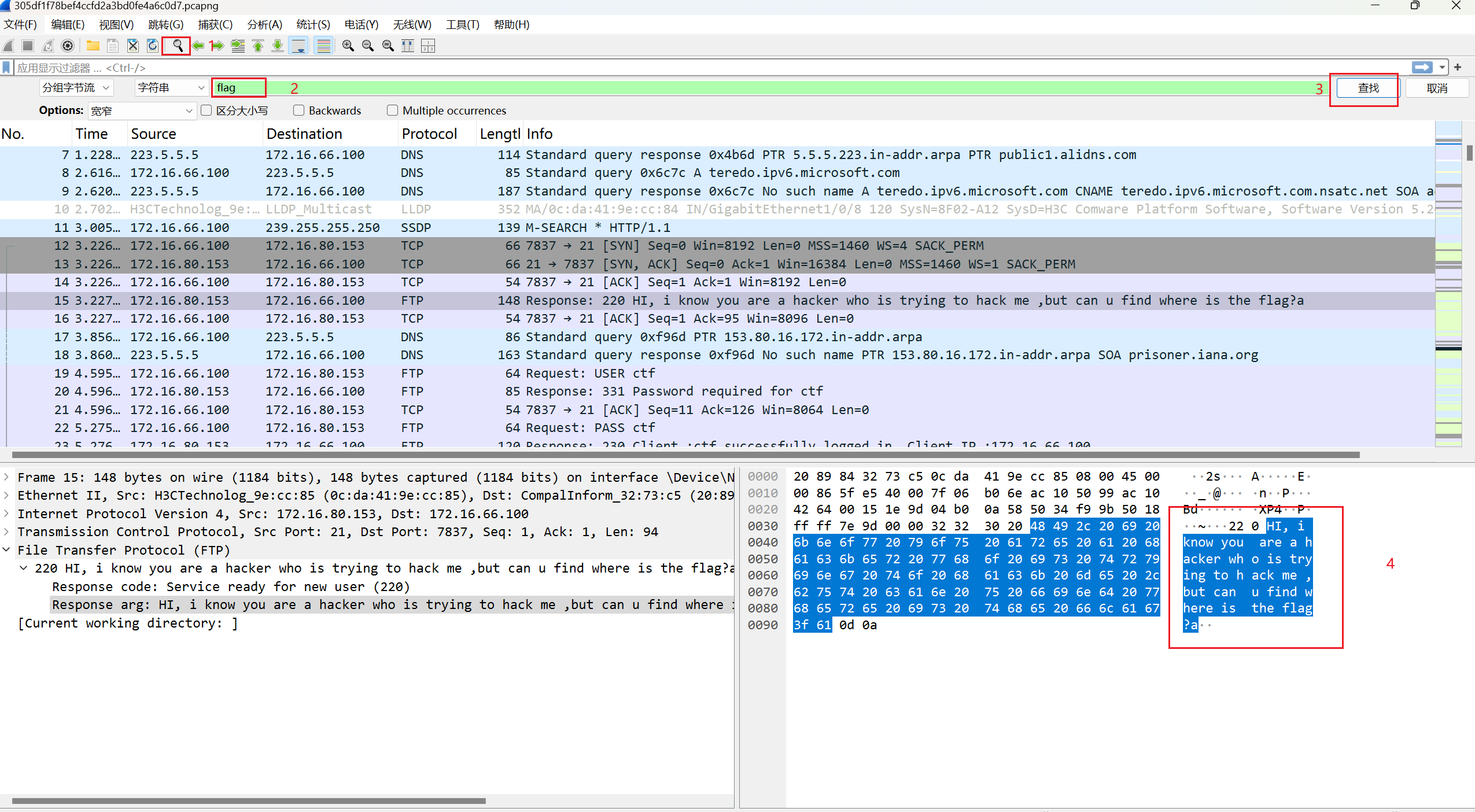Viewport: 1475px width, 812px height.
Task: Open the 分组字节流 search scope dropdown
Action: pyautogui.click(x=76, y=88)
